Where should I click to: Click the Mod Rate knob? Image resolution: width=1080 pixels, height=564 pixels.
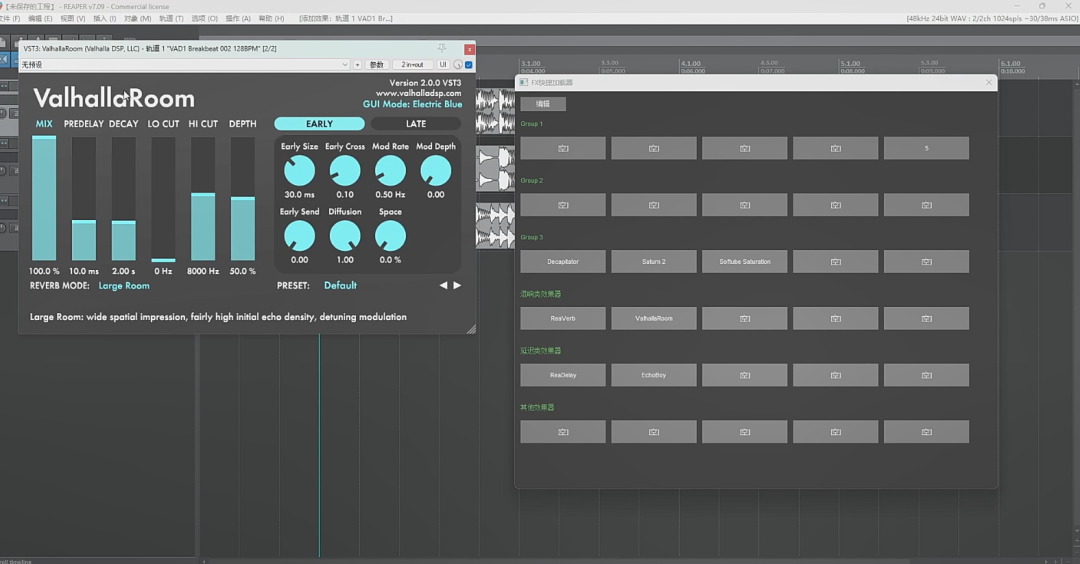391,171
